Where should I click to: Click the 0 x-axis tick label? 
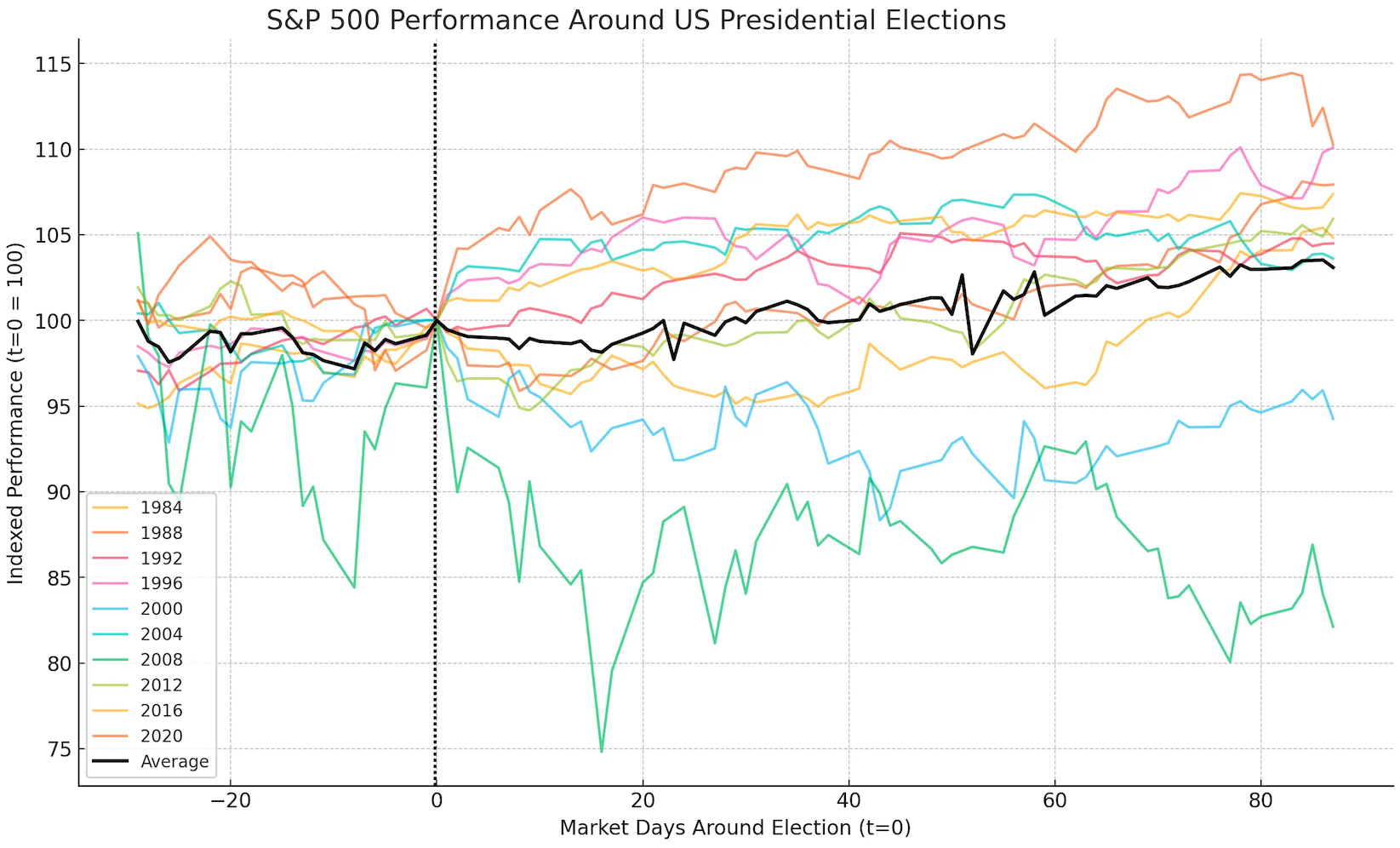[x=436, y=801]
